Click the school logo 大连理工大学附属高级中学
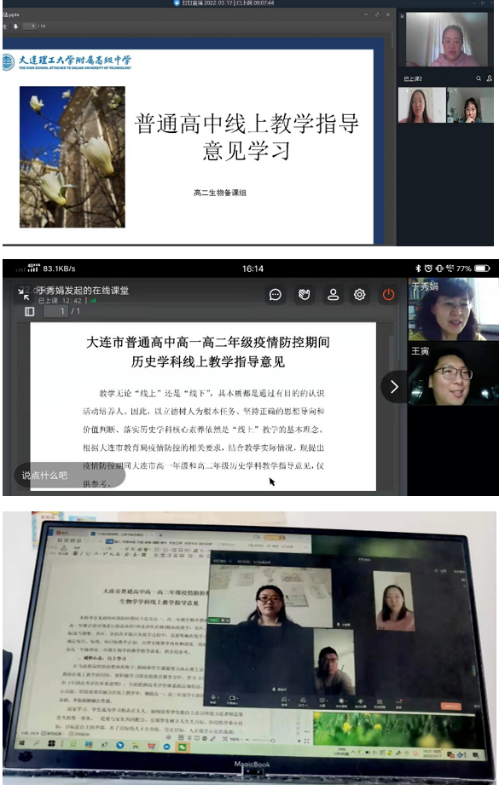The width and height of the screenshot is (499, 785). coord(67,62)
